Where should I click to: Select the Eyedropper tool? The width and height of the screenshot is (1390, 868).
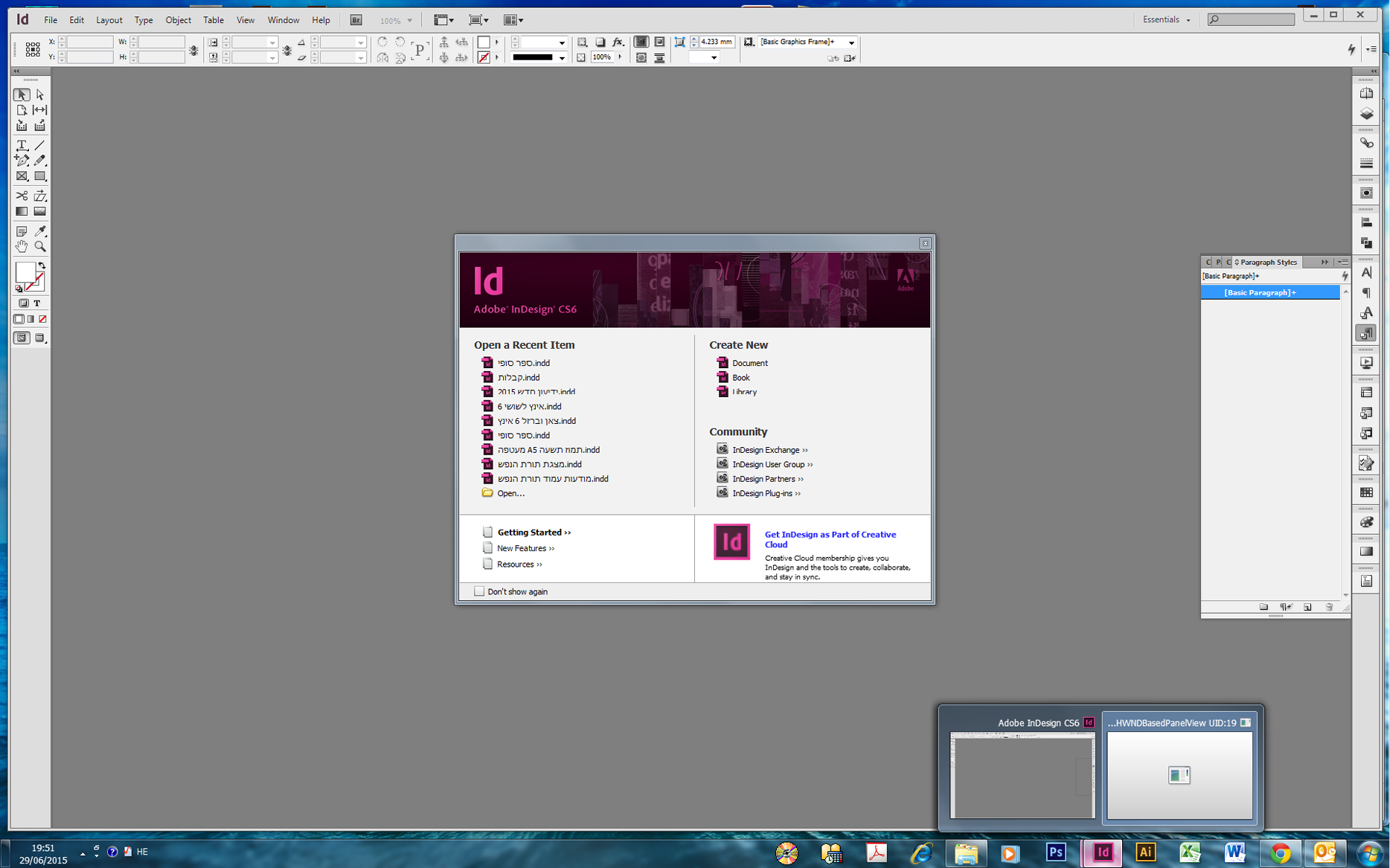tap(40, 231)
